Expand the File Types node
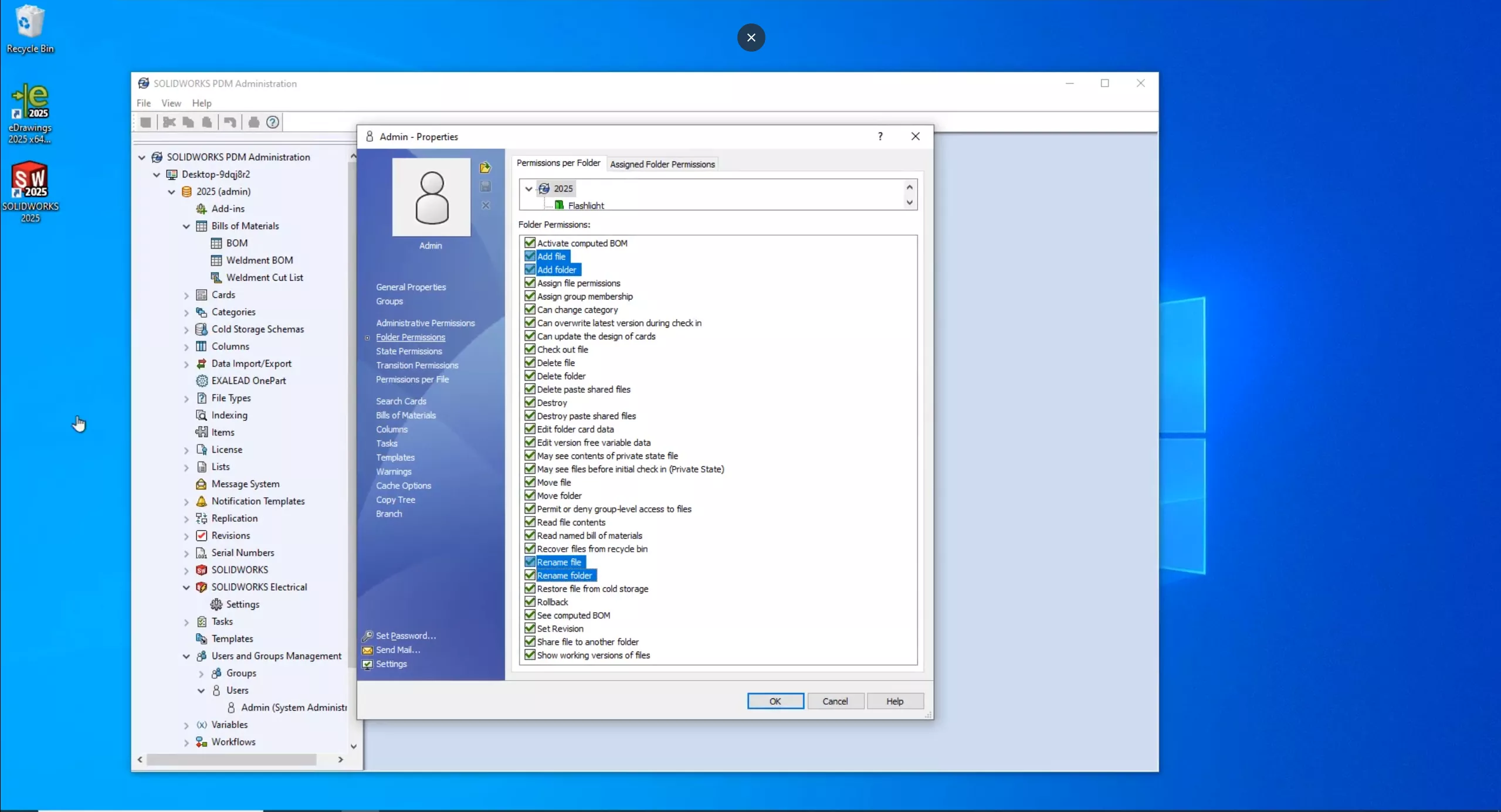Screen dimensions: 1501x812 point(186,399)
